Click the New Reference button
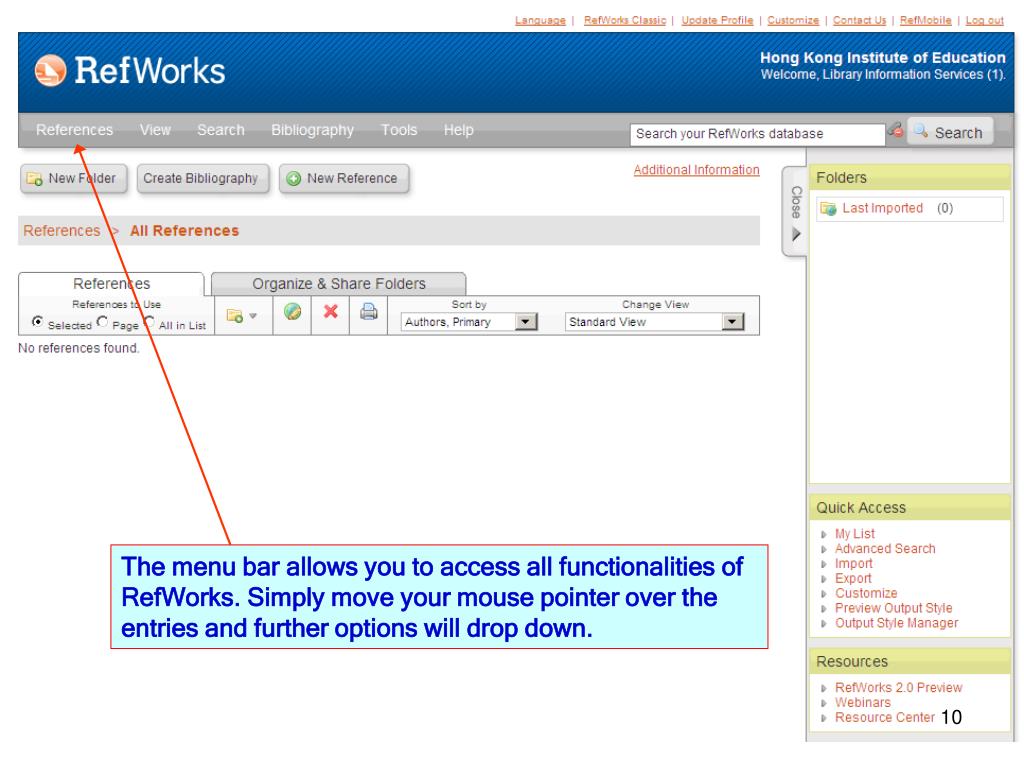The width and height of the screenshot is (1024, 768). pyautogui.click(x=344, y=178)
